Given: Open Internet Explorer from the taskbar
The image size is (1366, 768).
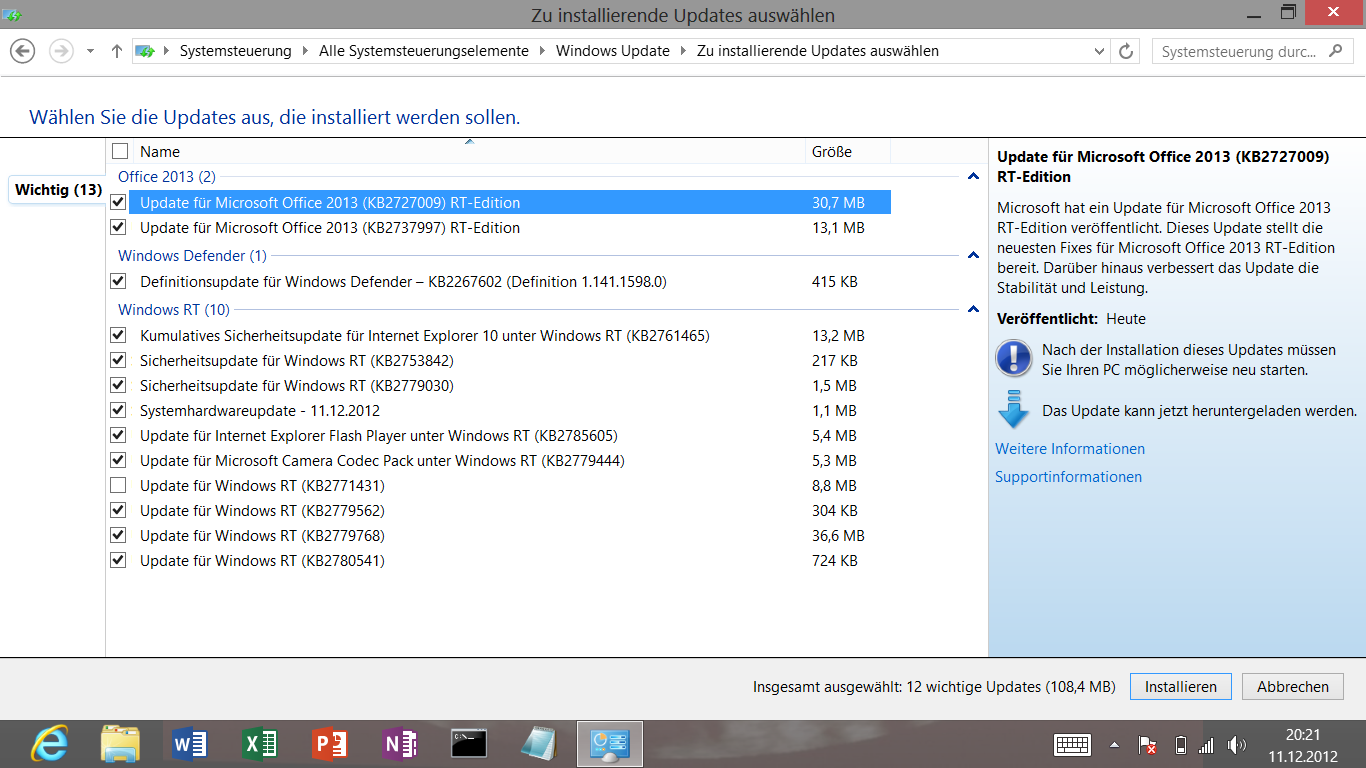Looking at the screenshot, I should tap(50, 744).
